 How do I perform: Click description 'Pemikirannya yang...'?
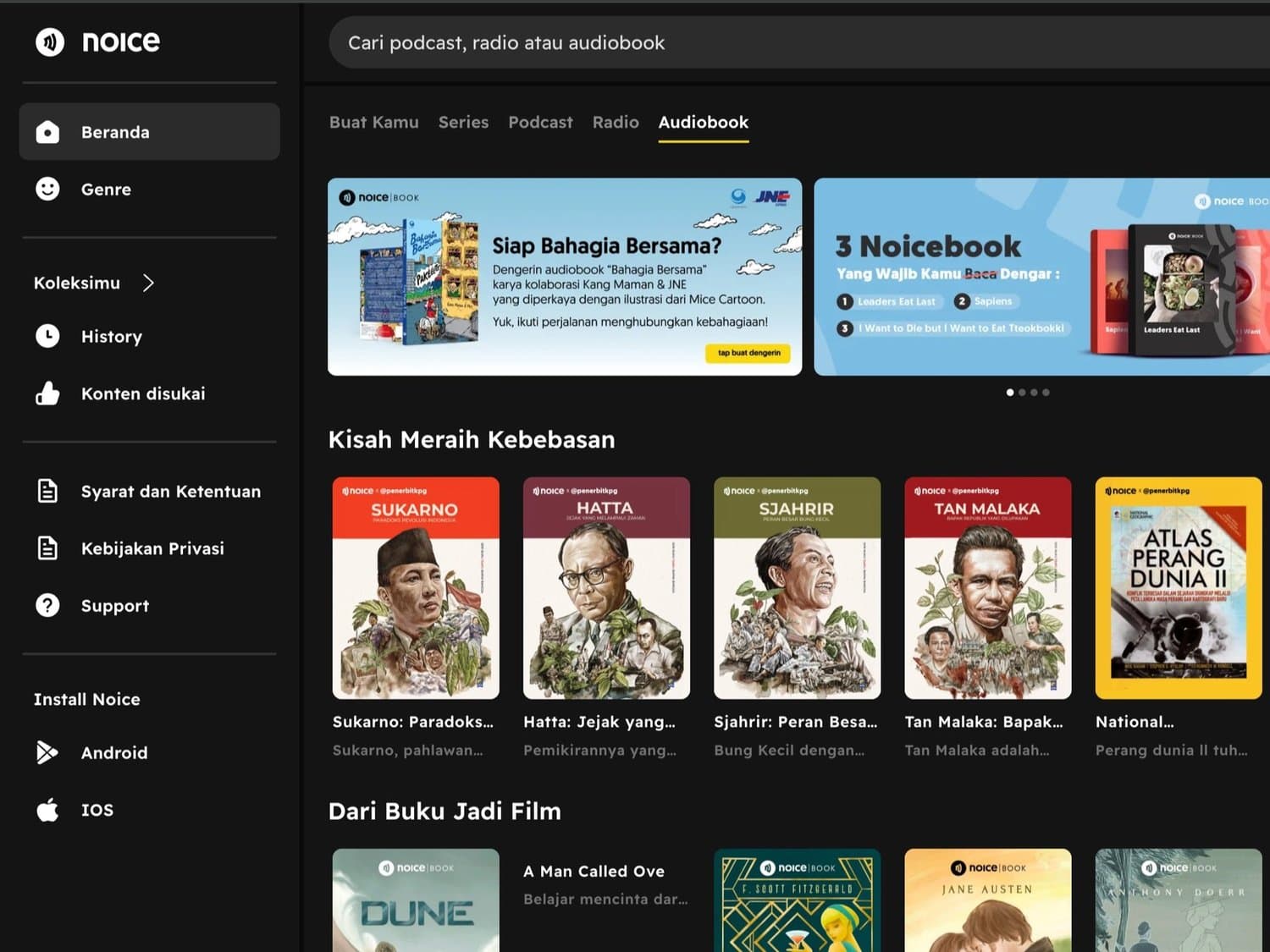(x=599, y=751)
